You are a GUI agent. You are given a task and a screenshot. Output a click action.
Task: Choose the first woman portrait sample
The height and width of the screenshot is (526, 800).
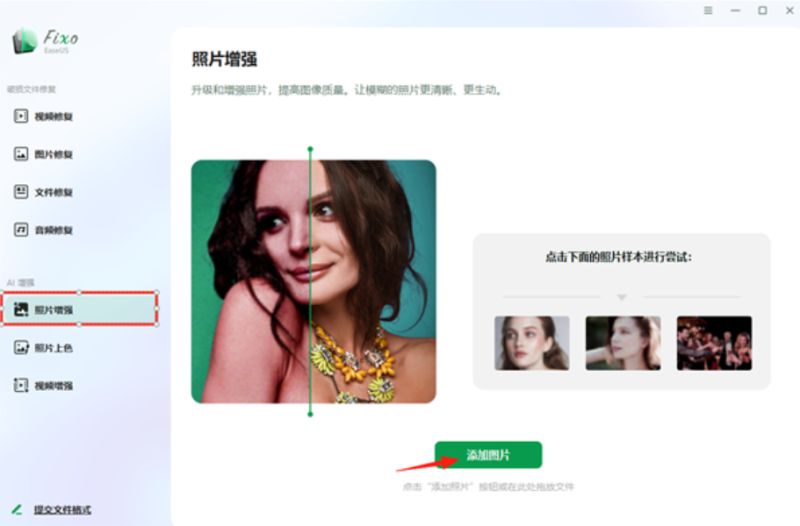(532, 343)
